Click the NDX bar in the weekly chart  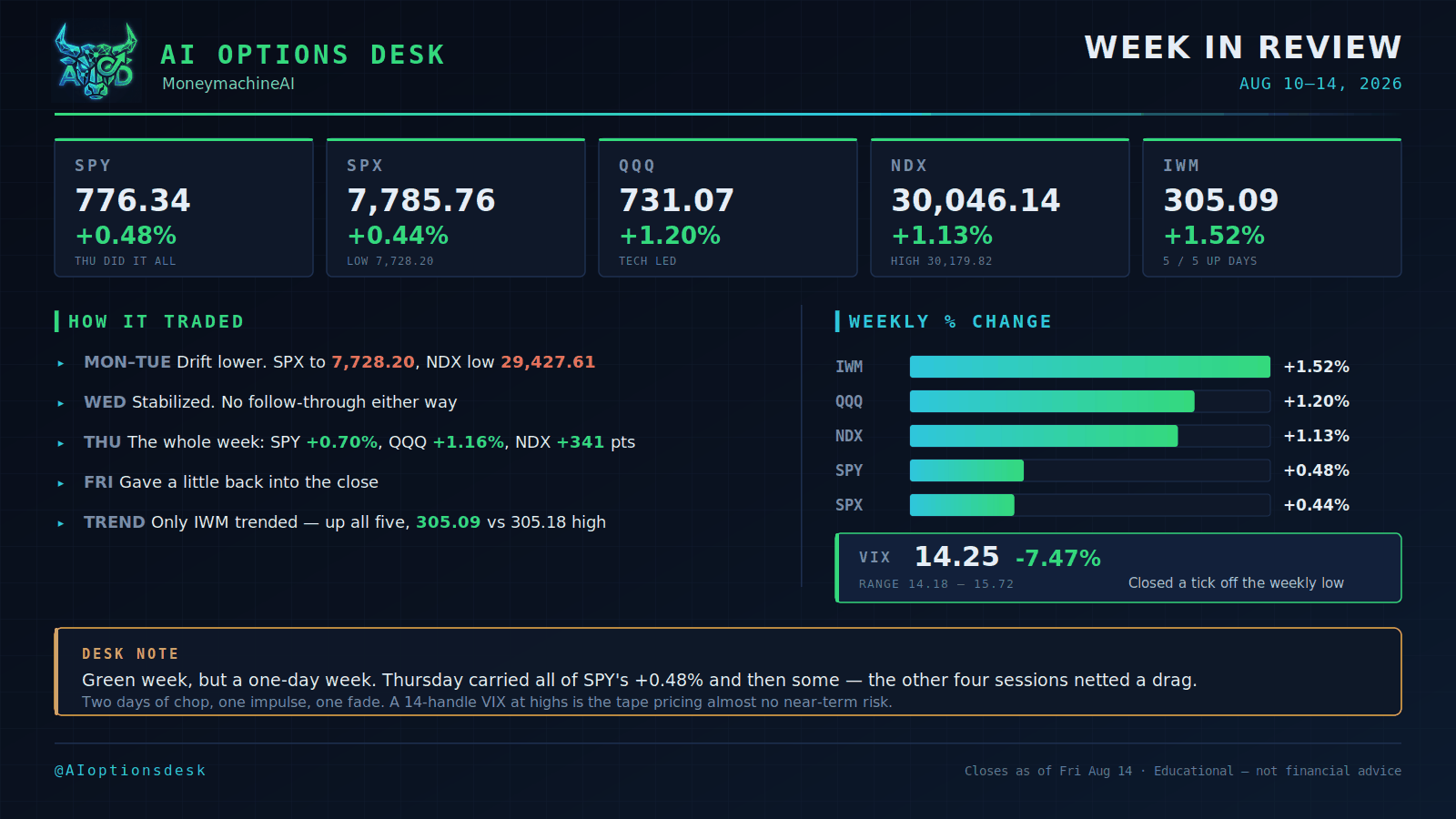coord(1044,436)
